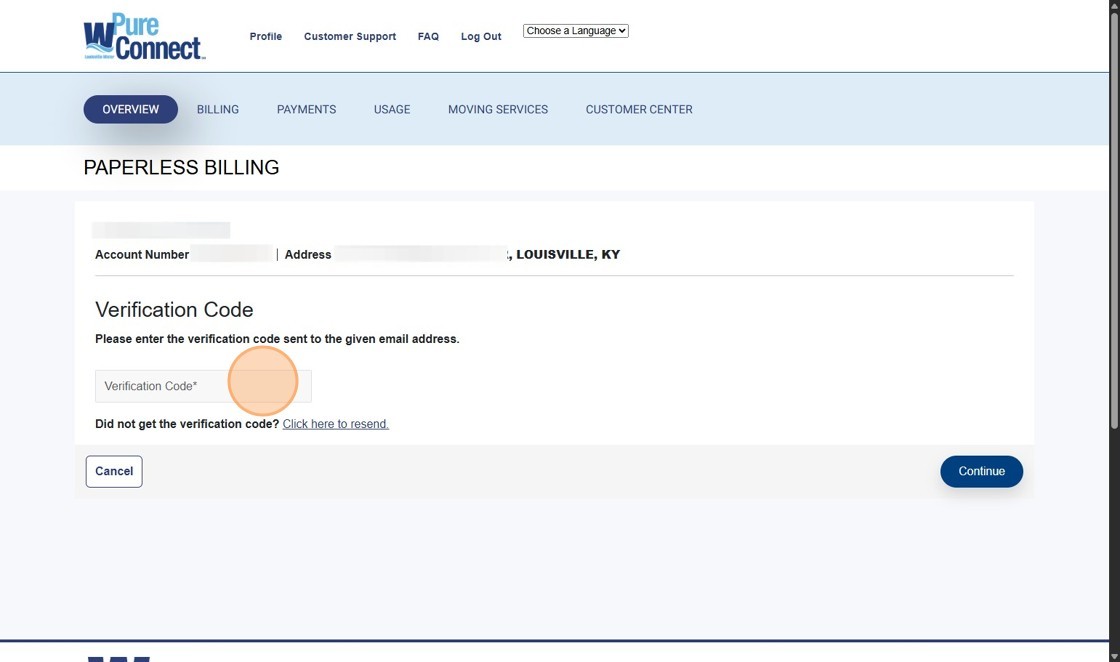Open the Payments tab
This screenshot has width=1120, height=662.
(x=306, y=109)
